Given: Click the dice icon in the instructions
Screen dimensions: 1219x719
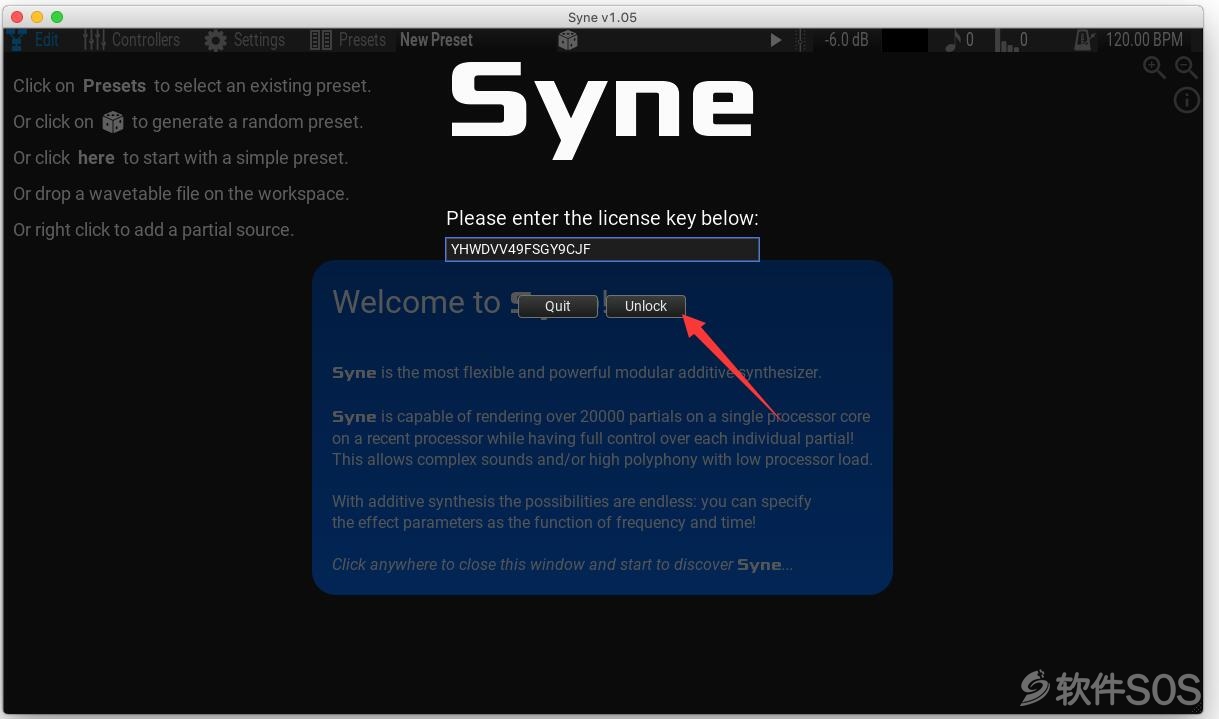Looking at the screenshot, I should pos(113,122).
